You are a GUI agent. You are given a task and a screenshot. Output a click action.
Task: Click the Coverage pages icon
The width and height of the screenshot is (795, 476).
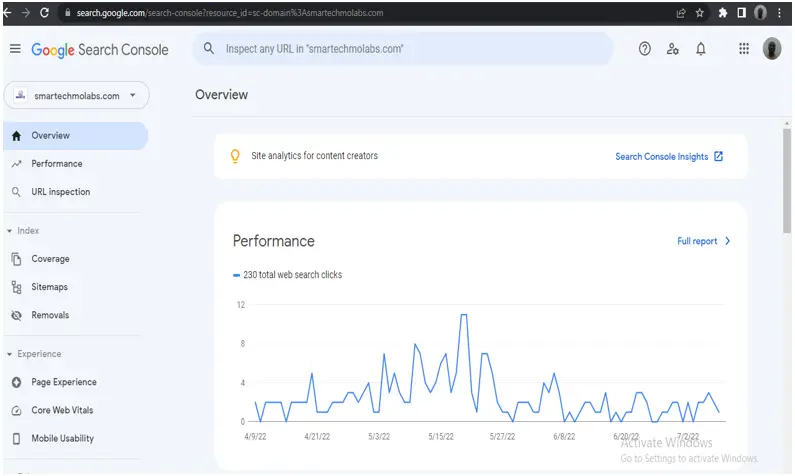coord(16,259)
